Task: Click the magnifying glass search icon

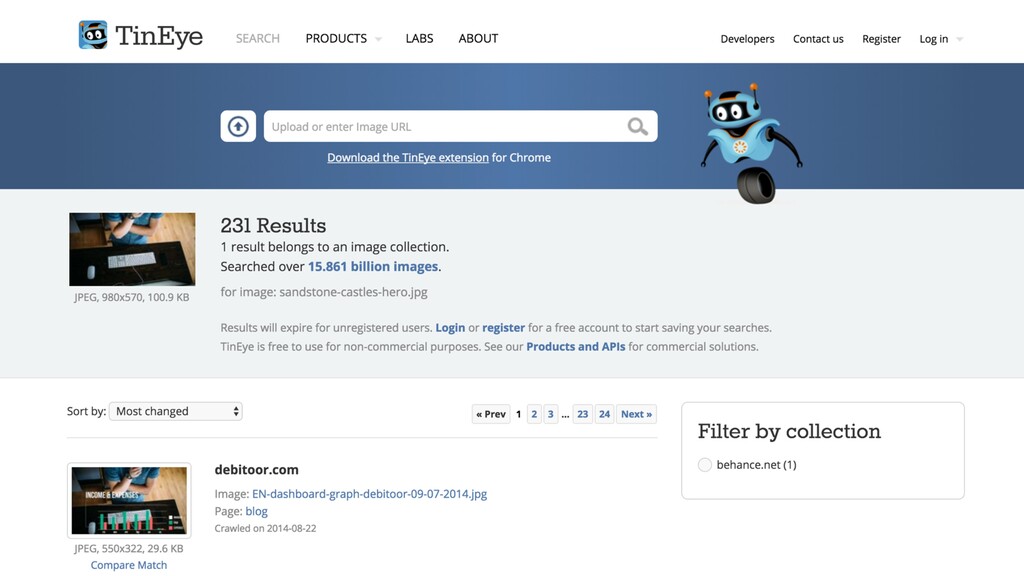Action: [637, 126]
